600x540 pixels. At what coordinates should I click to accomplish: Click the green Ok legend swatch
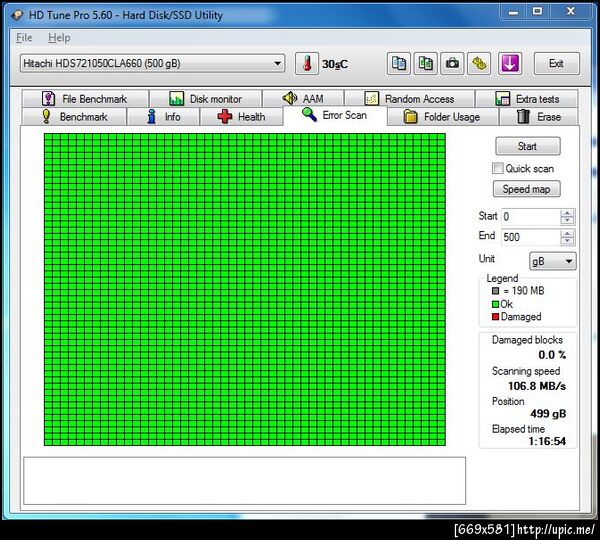point(496,305)
